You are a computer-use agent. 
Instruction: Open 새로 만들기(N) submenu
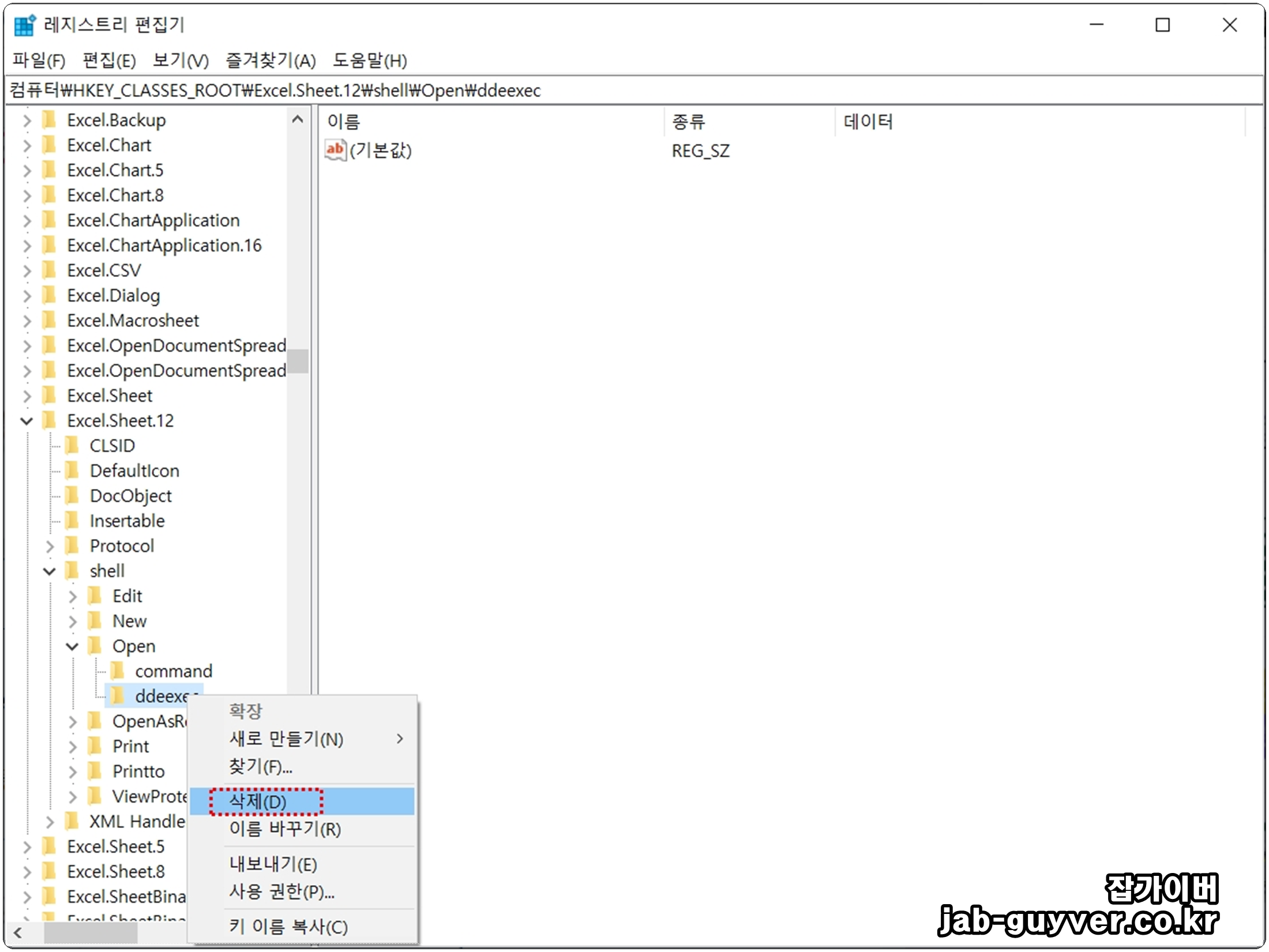(286, 739)
